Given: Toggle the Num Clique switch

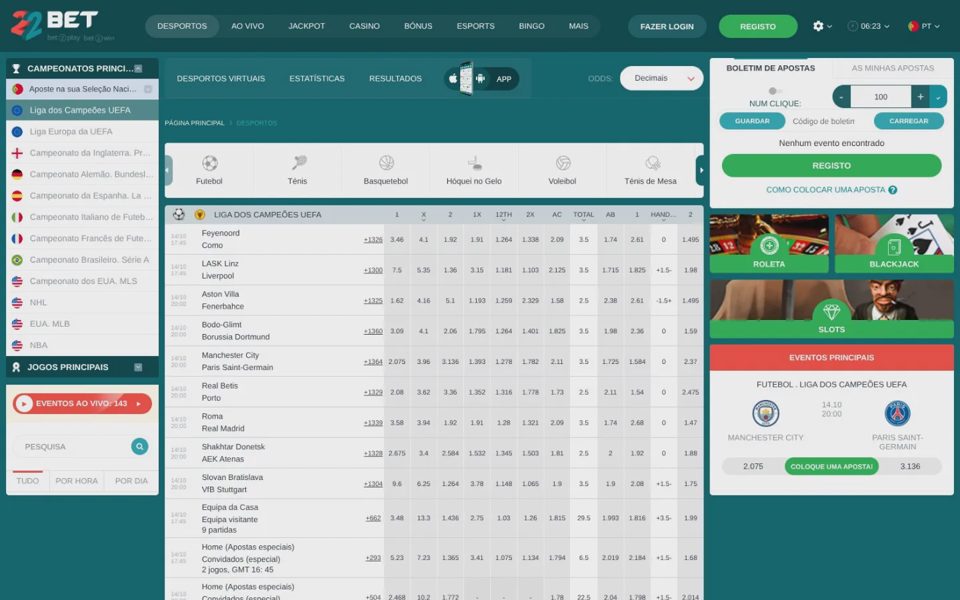Looking at the screenshot, I should pos(775,91).
